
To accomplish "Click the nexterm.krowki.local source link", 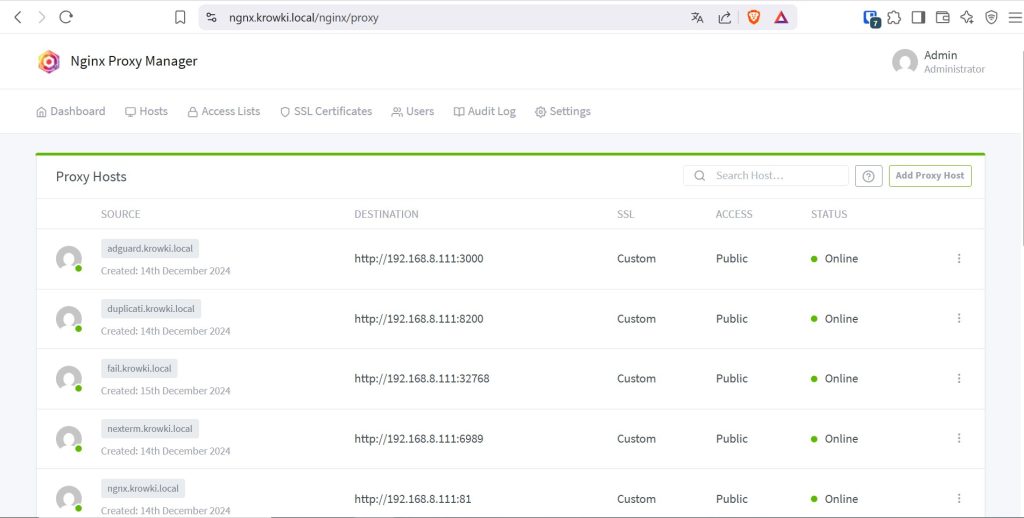I will [x=150, y=429].
